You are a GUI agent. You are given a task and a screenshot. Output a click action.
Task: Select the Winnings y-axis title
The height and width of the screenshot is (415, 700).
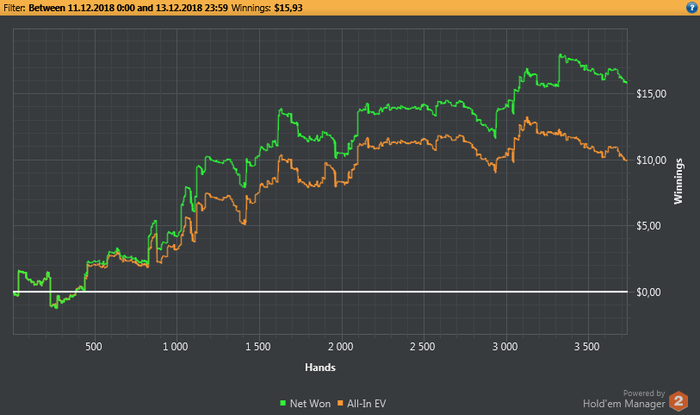tap(678, 181)
